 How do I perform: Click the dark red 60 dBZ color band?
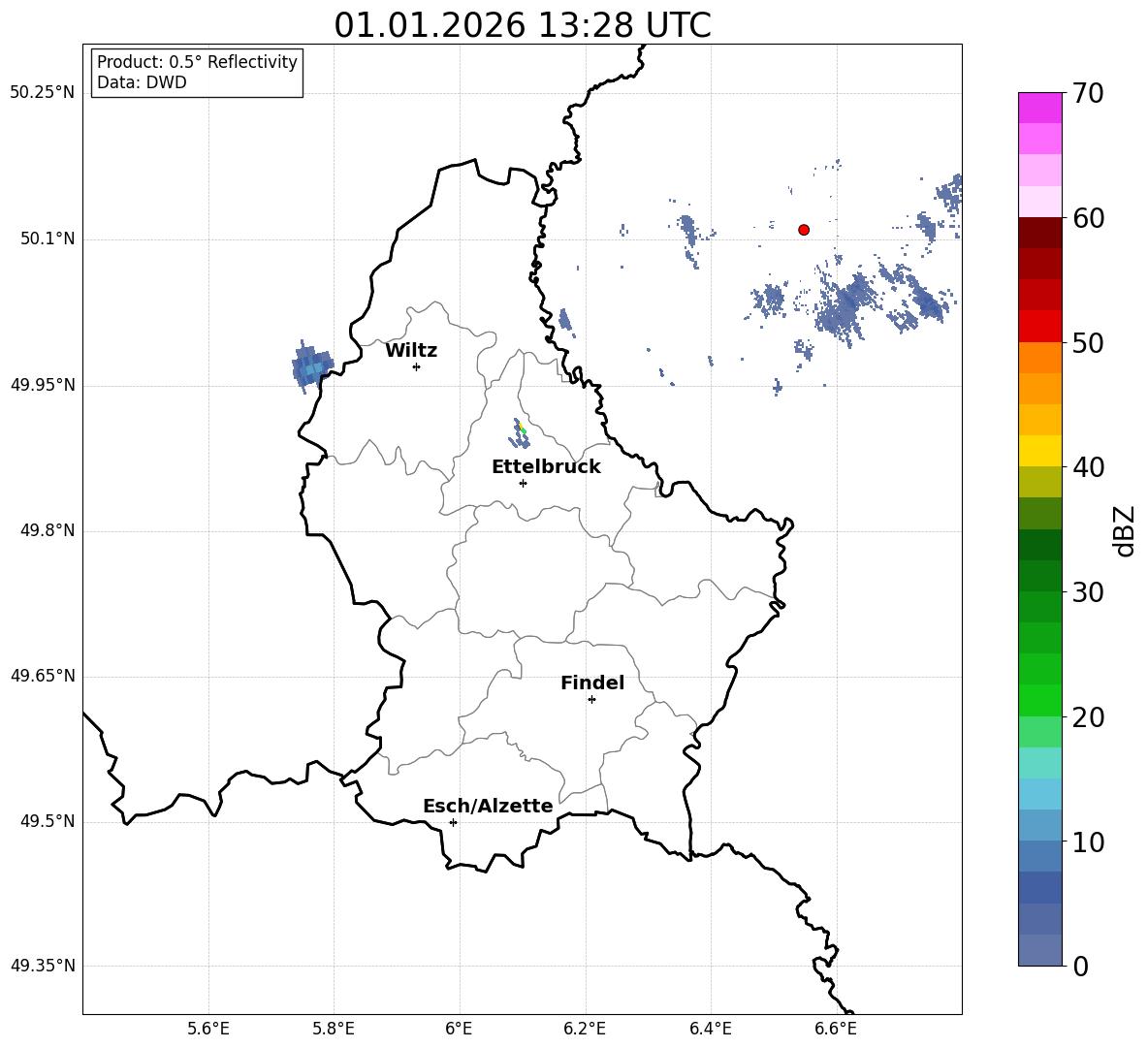click(x=1040, y=232)
